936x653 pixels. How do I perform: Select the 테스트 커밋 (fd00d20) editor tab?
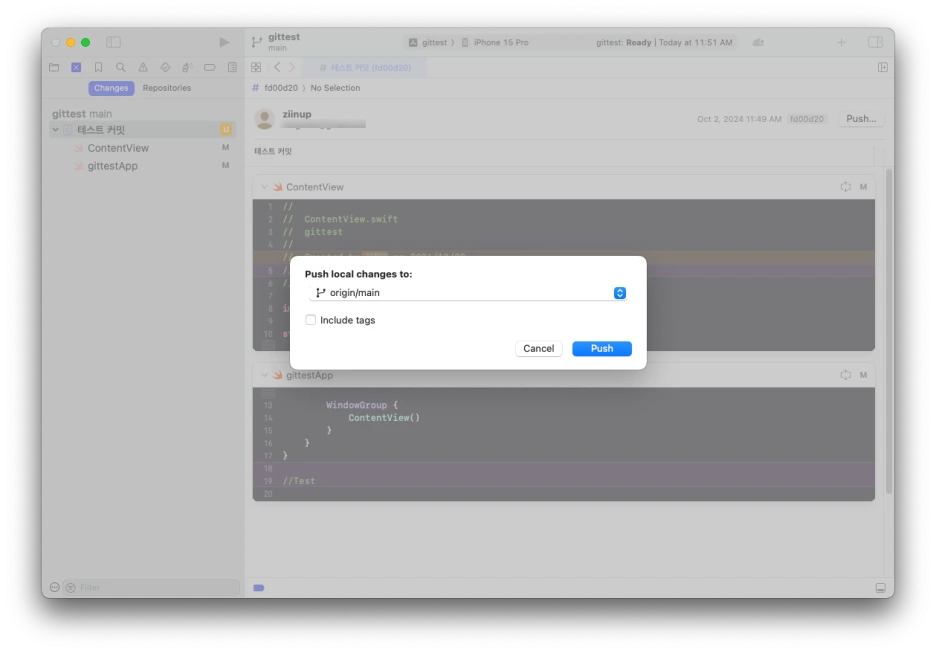[365, 67]
